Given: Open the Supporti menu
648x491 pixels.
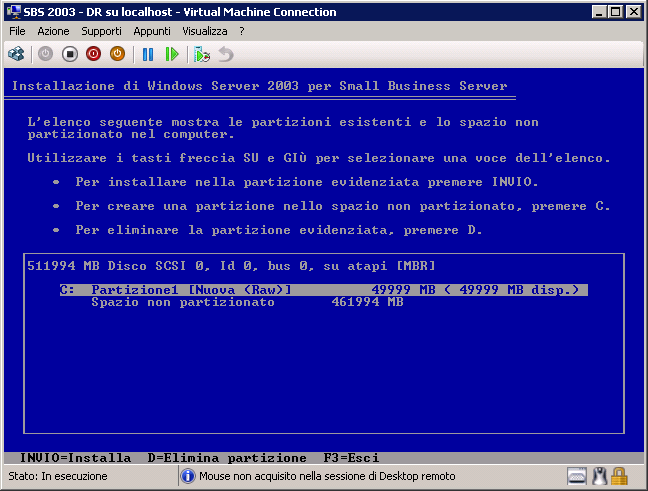Looking at the screenshot, I should pos(101,31).
